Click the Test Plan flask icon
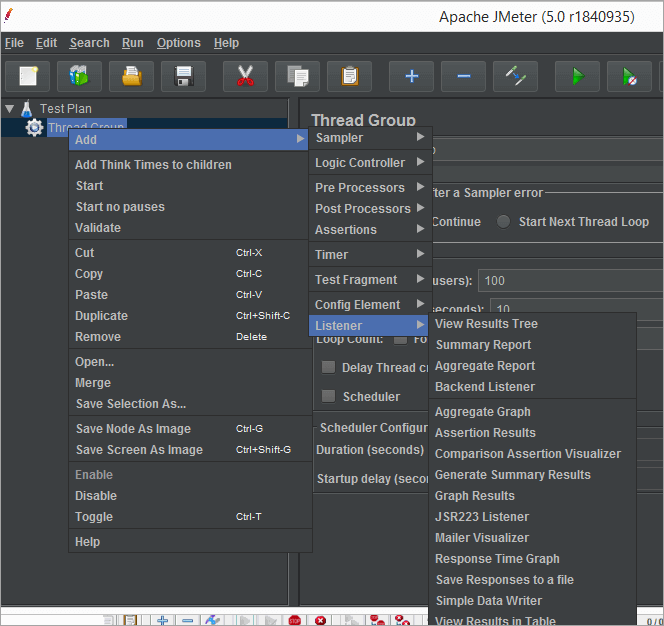Image resolution: width=664 pixels, height=626 pixels. 27,109
